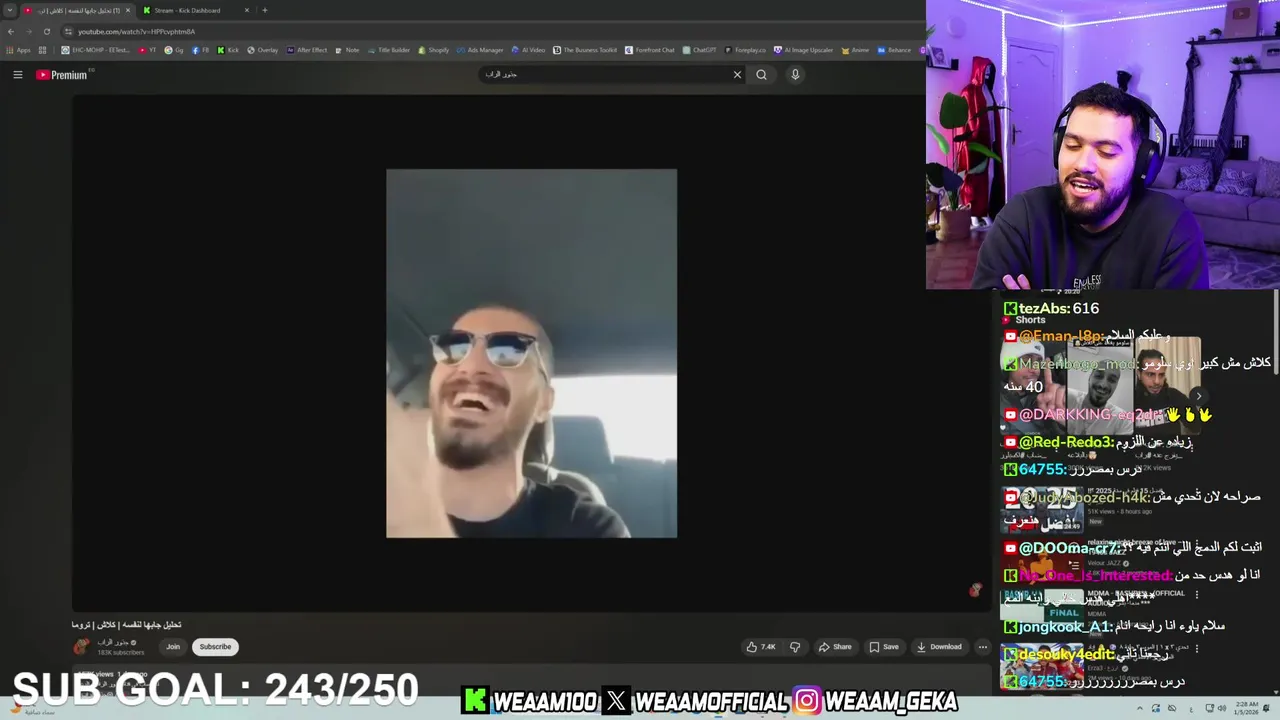Open options for the MDMA recommended video
The image size is (1280, 720).
pyautogui.click(x=1196, y=593)
